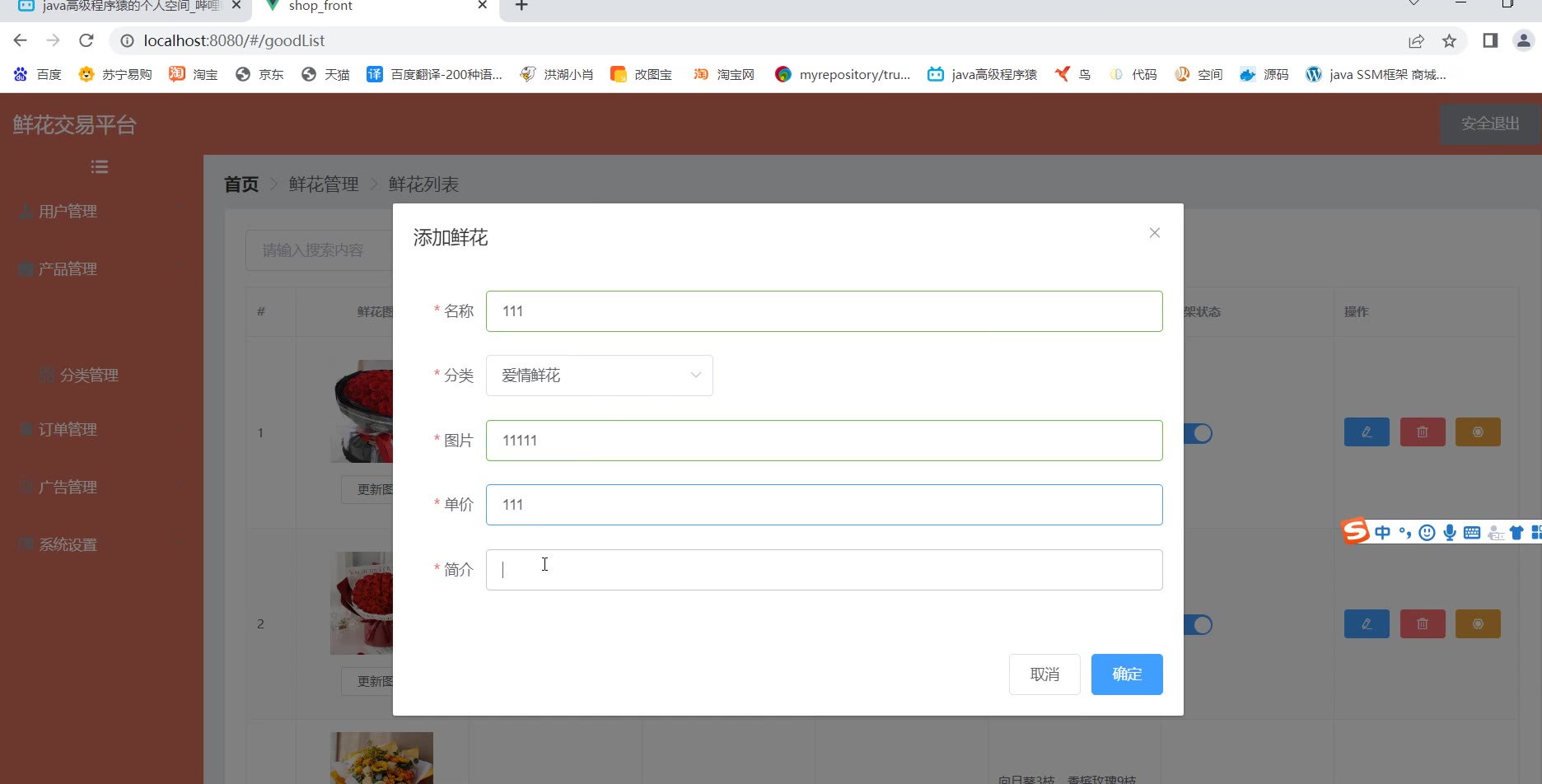Open the 分类 dropdown showing 爱情鲜花

coord(600,376)
